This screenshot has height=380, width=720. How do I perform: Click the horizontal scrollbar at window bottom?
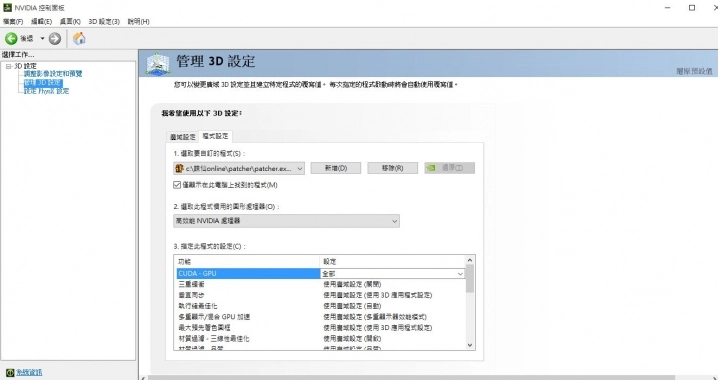[411, 378]
